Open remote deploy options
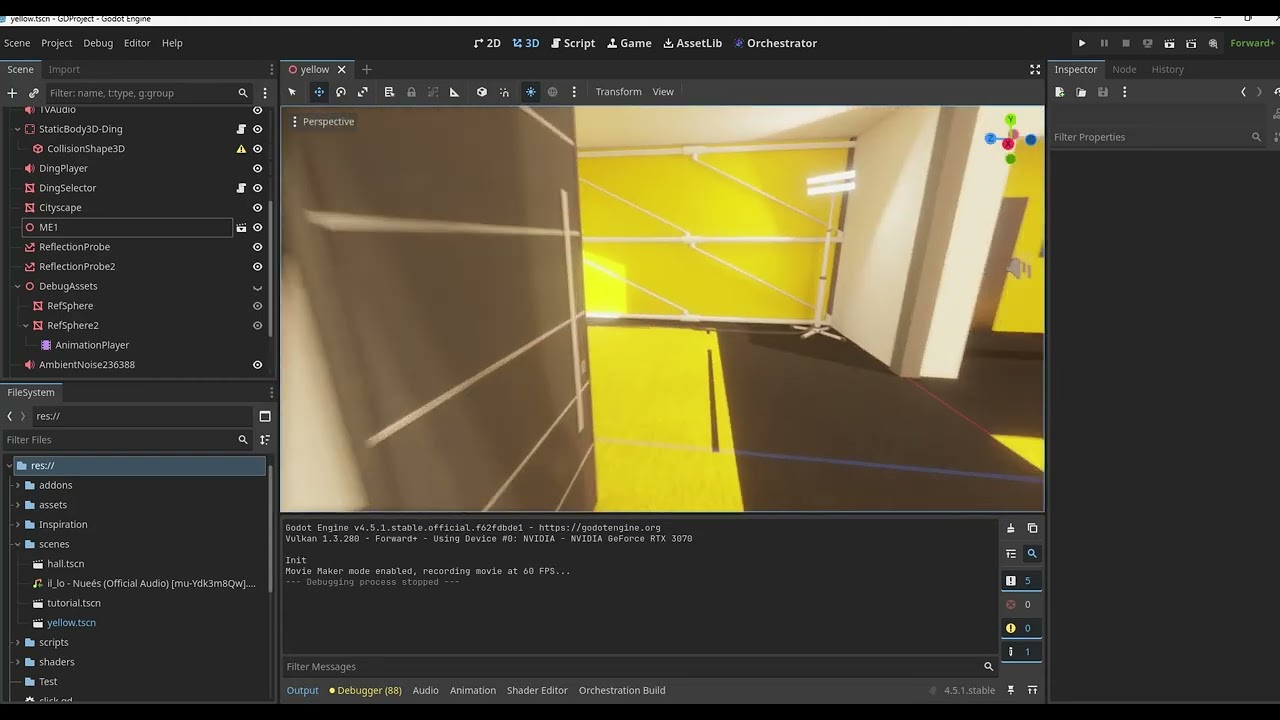 click(1147, 43)
